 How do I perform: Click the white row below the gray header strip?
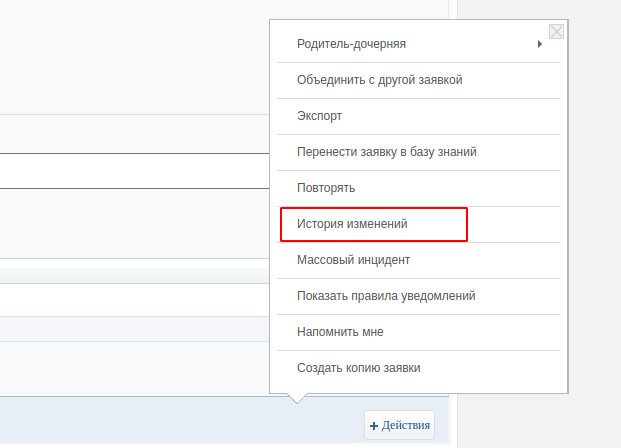coord(134,300)
